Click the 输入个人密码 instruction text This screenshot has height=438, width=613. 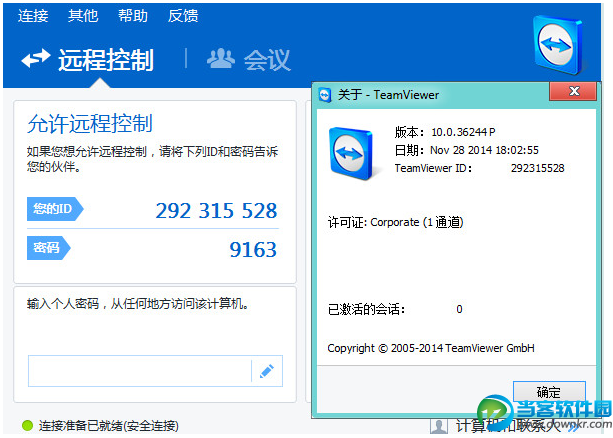pyautogui.click(x=138, y=303)
